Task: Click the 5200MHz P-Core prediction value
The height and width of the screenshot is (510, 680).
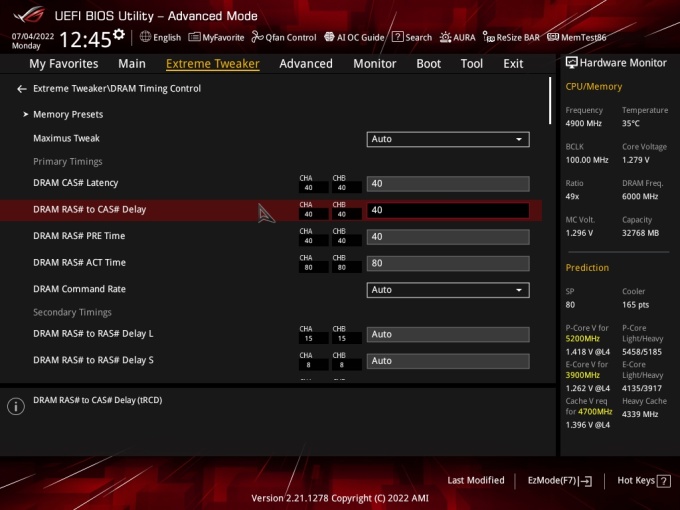Action: [x=582, y=339]
